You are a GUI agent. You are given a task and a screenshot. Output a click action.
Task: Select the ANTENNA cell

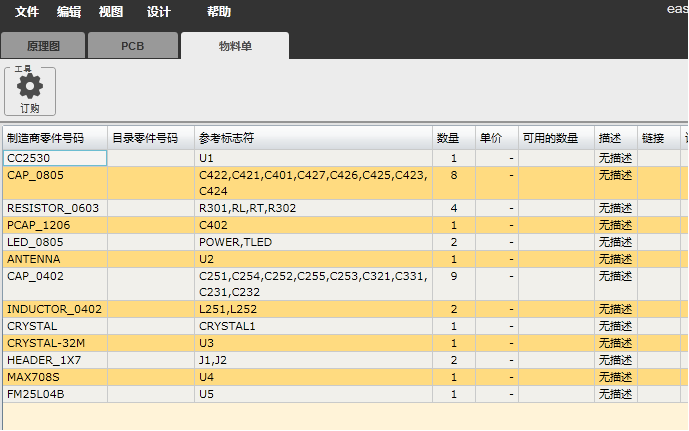click(55, 259)
